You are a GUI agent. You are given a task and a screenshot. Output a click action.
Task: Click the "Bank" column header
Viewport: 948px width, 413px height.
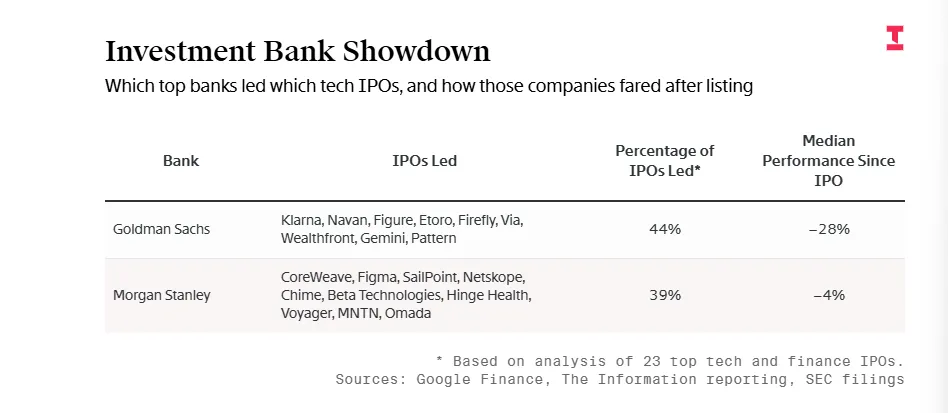[181, 160]
